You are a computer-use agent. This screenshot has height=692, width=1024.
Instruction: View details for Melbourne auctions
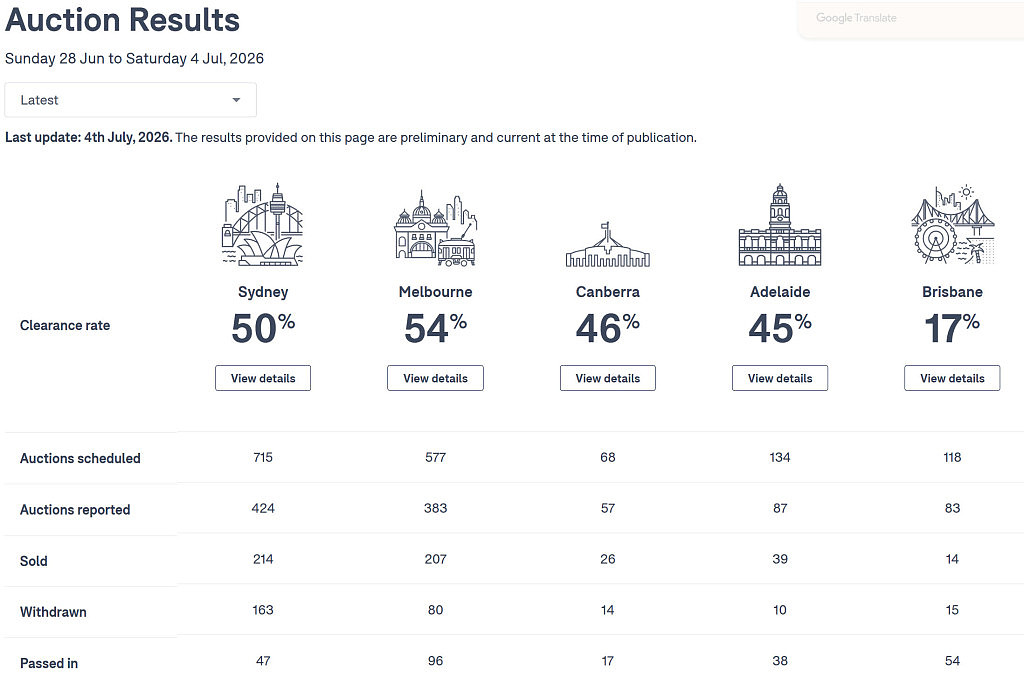(x=436, y=378)
